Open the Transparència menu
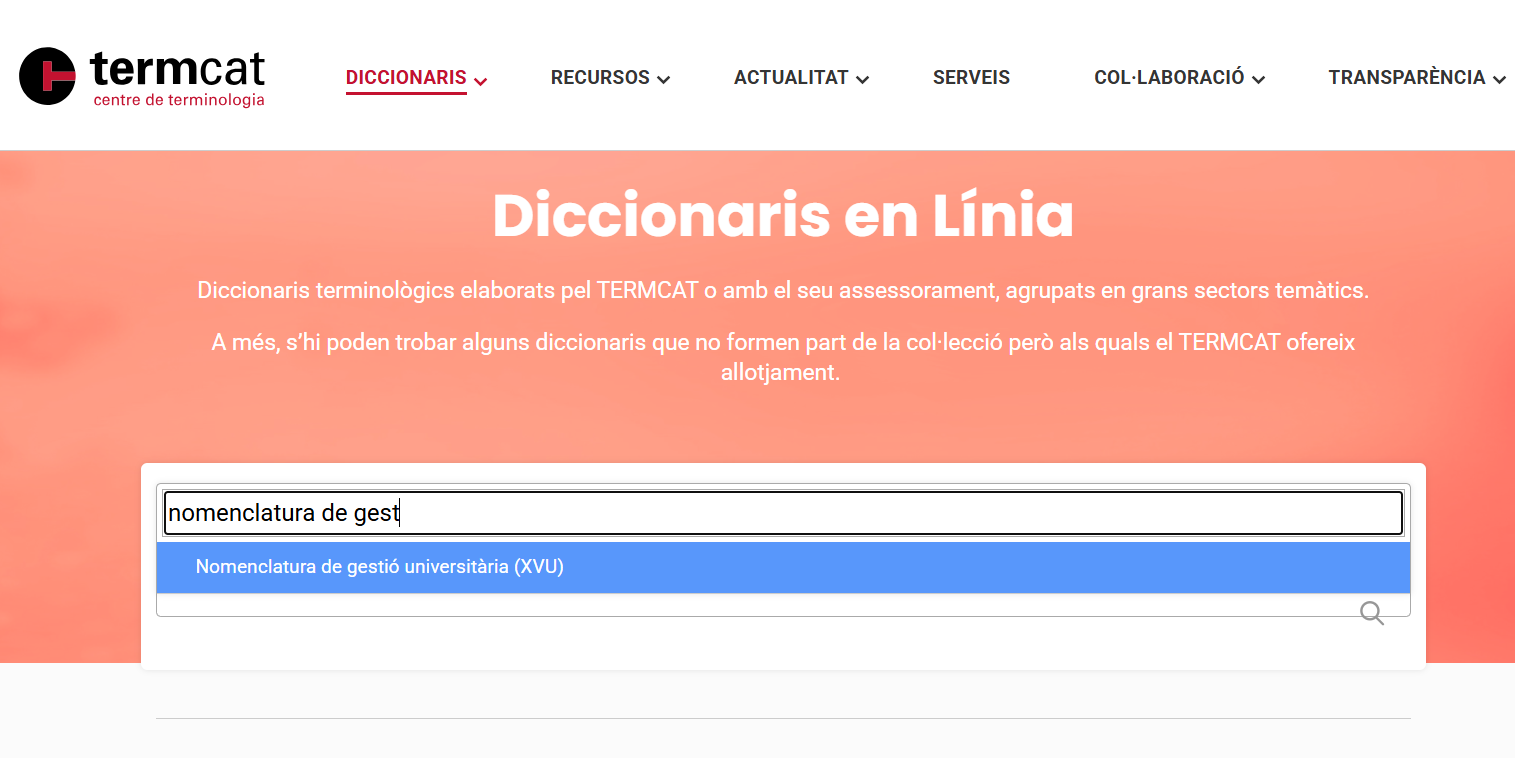The image size is (1515, 758). tap(1406, 78)
